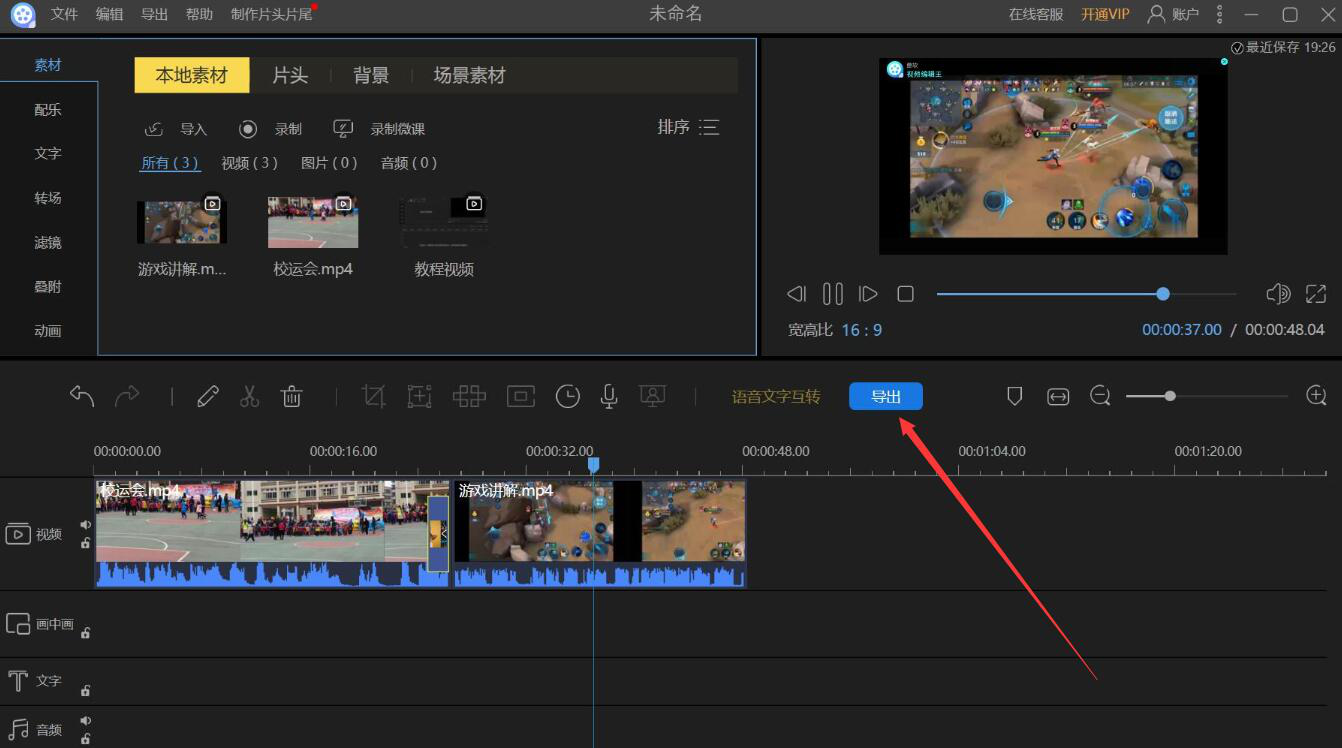Select the 校运会.mp4 media thumbnail

click(313, 222)
